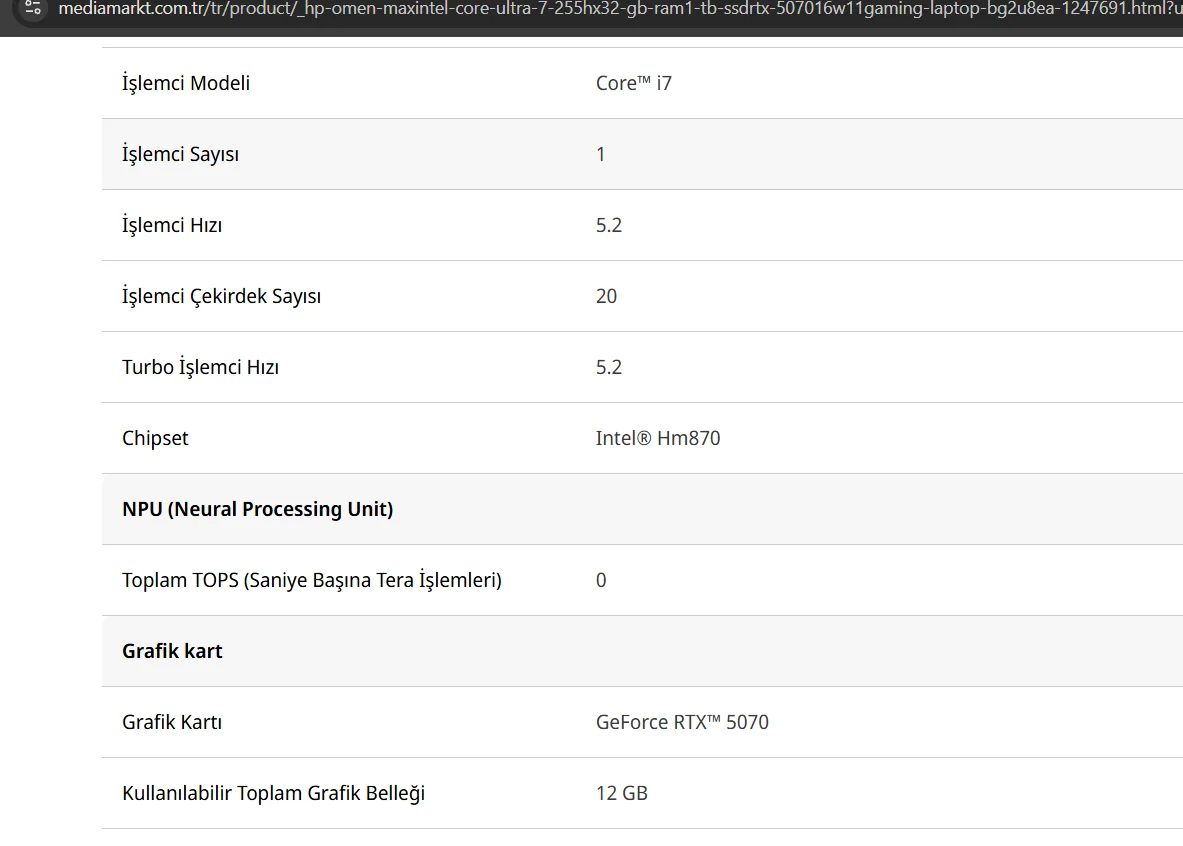Select the 'GeForce RTX™ 5070' value

click(682, 721)
